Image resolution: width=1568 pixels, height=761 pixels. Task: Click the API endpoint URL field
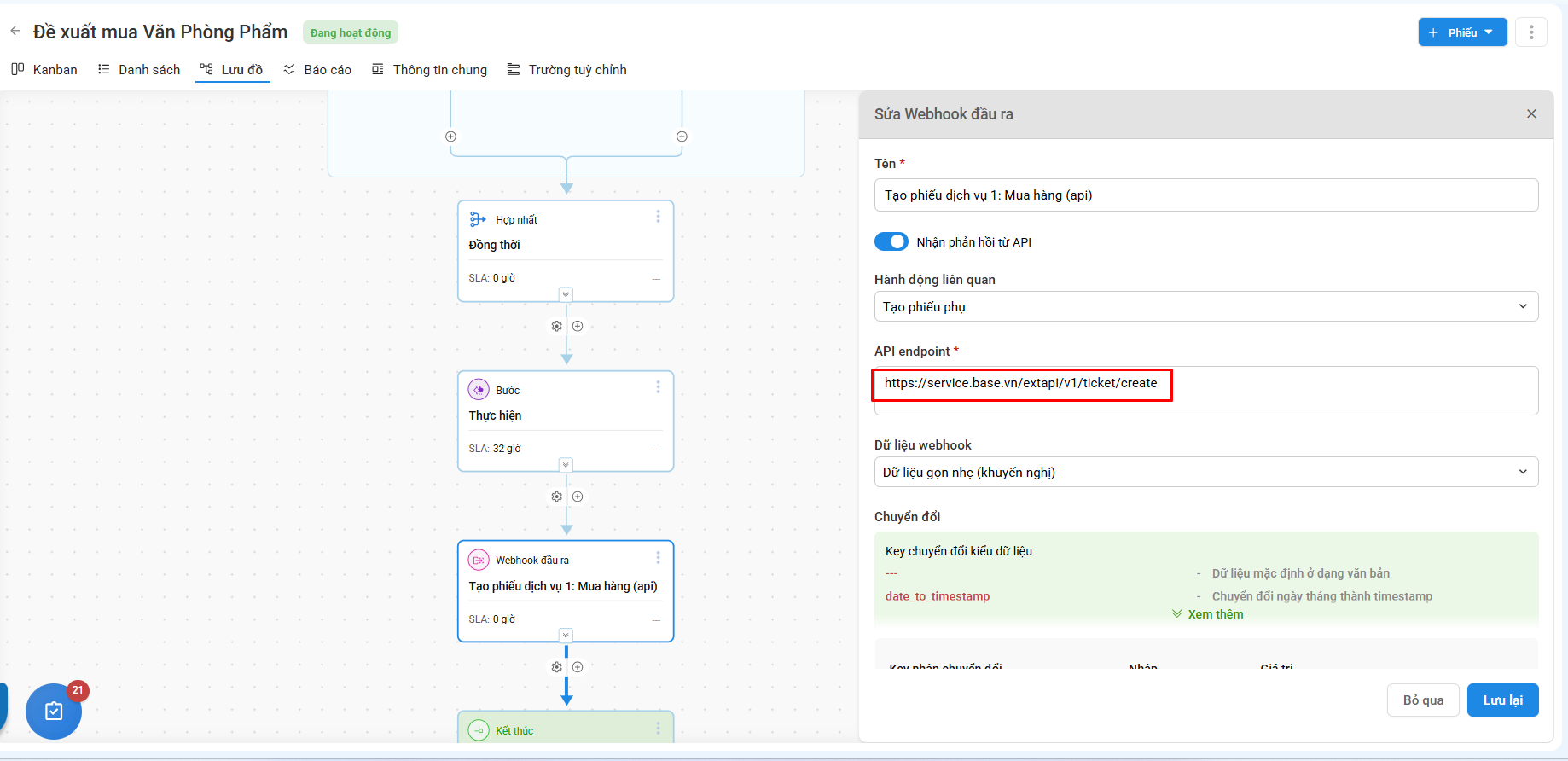pos(1206,391)
